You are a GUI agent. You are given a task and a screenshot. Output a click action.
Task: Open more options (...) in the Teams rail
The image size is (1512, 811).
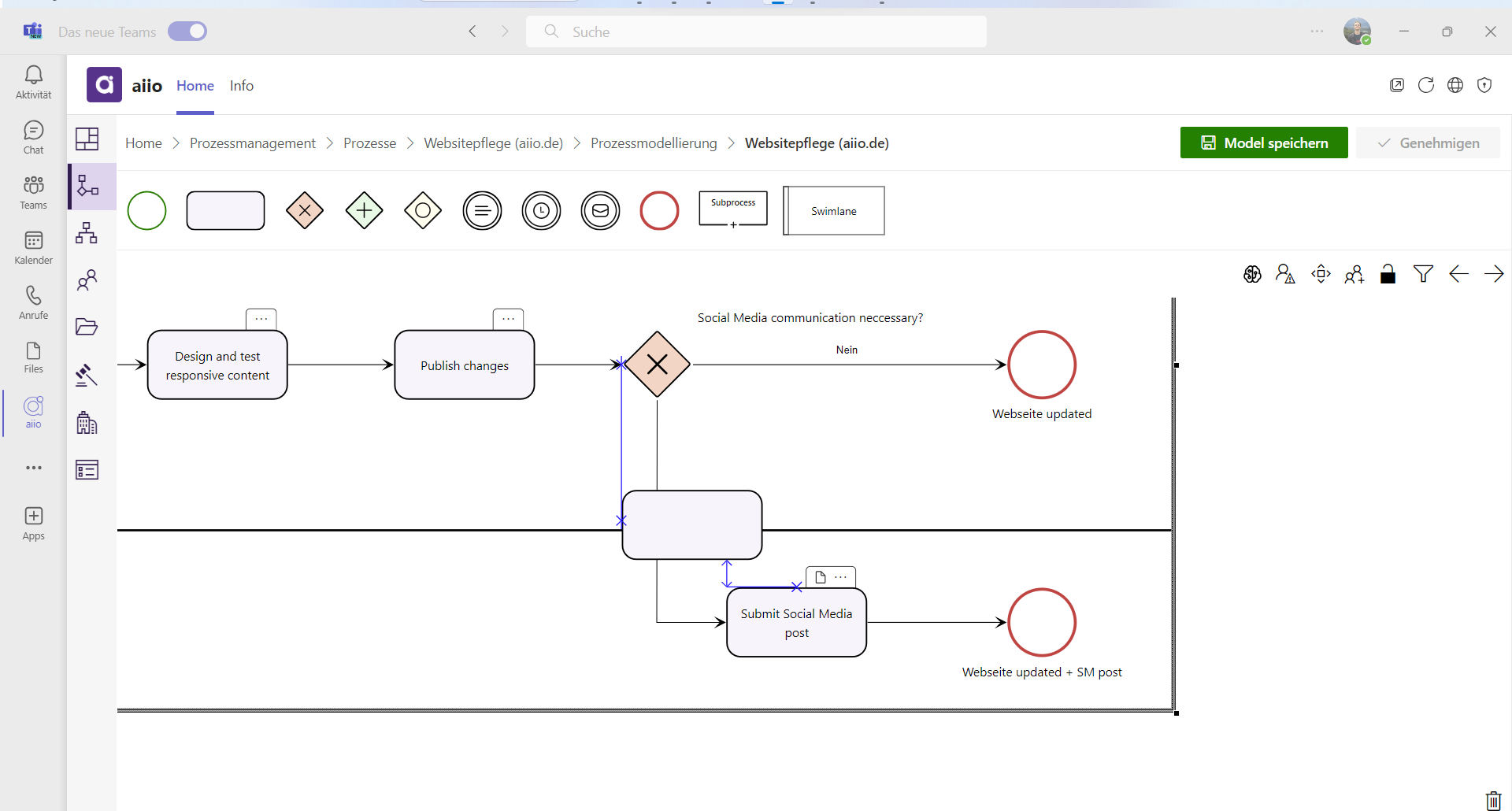(x=33, y=468)
